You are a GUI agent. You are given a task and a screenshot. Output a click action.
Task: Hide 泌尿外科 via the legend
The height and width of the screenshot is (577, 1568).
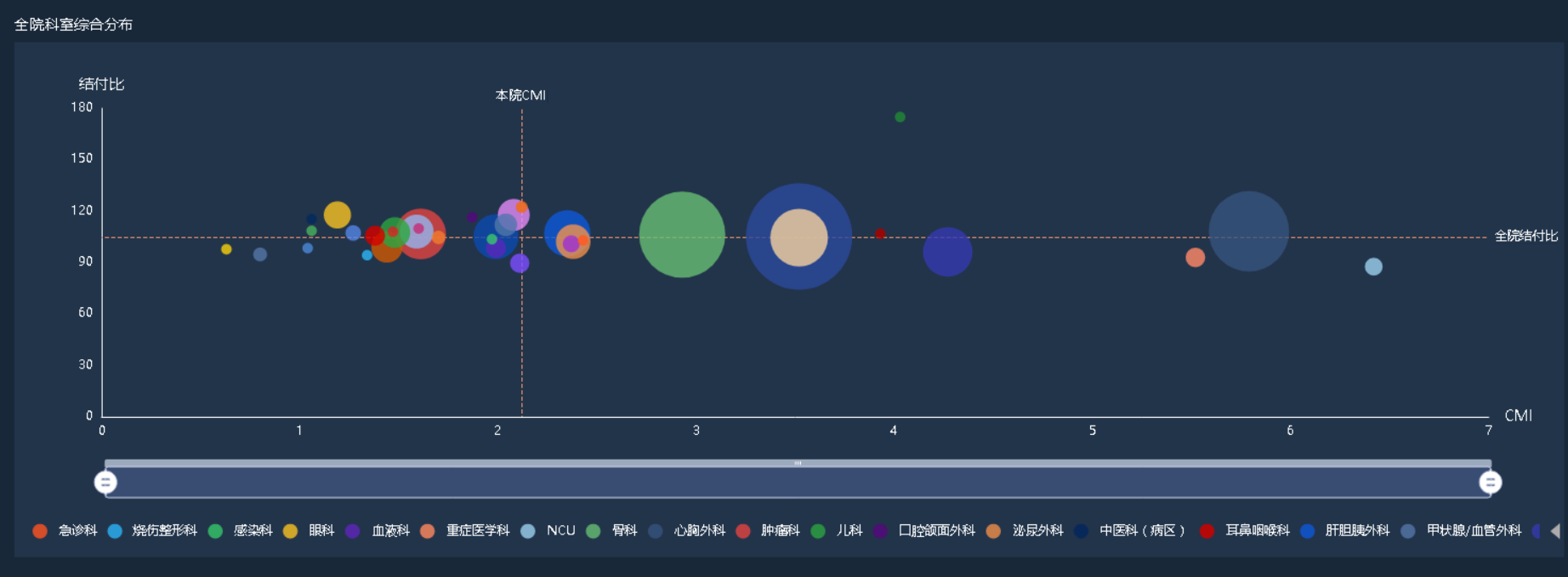1025,531
